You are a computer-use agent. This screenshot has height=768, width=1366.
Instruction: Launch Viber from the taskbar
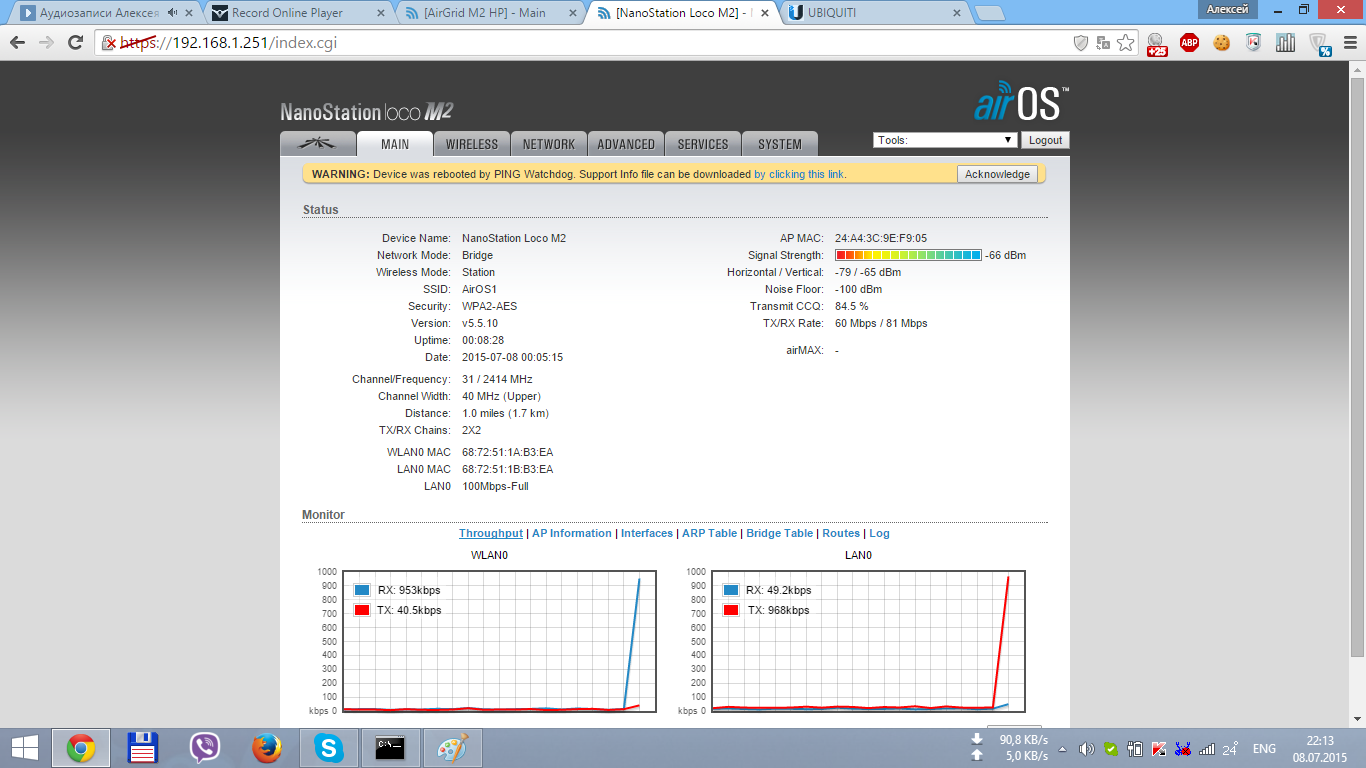(x=205, y=748)
